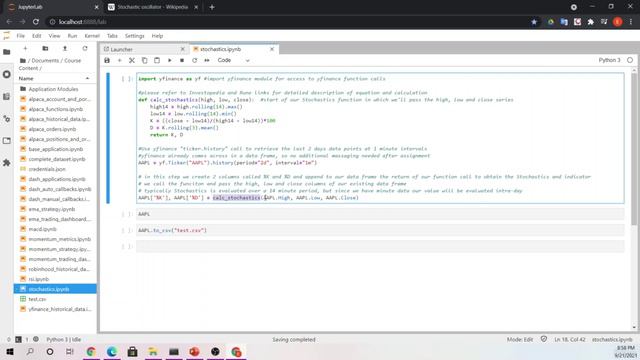Open the Property Inspector gears sidebar icon

coord(7,119)
